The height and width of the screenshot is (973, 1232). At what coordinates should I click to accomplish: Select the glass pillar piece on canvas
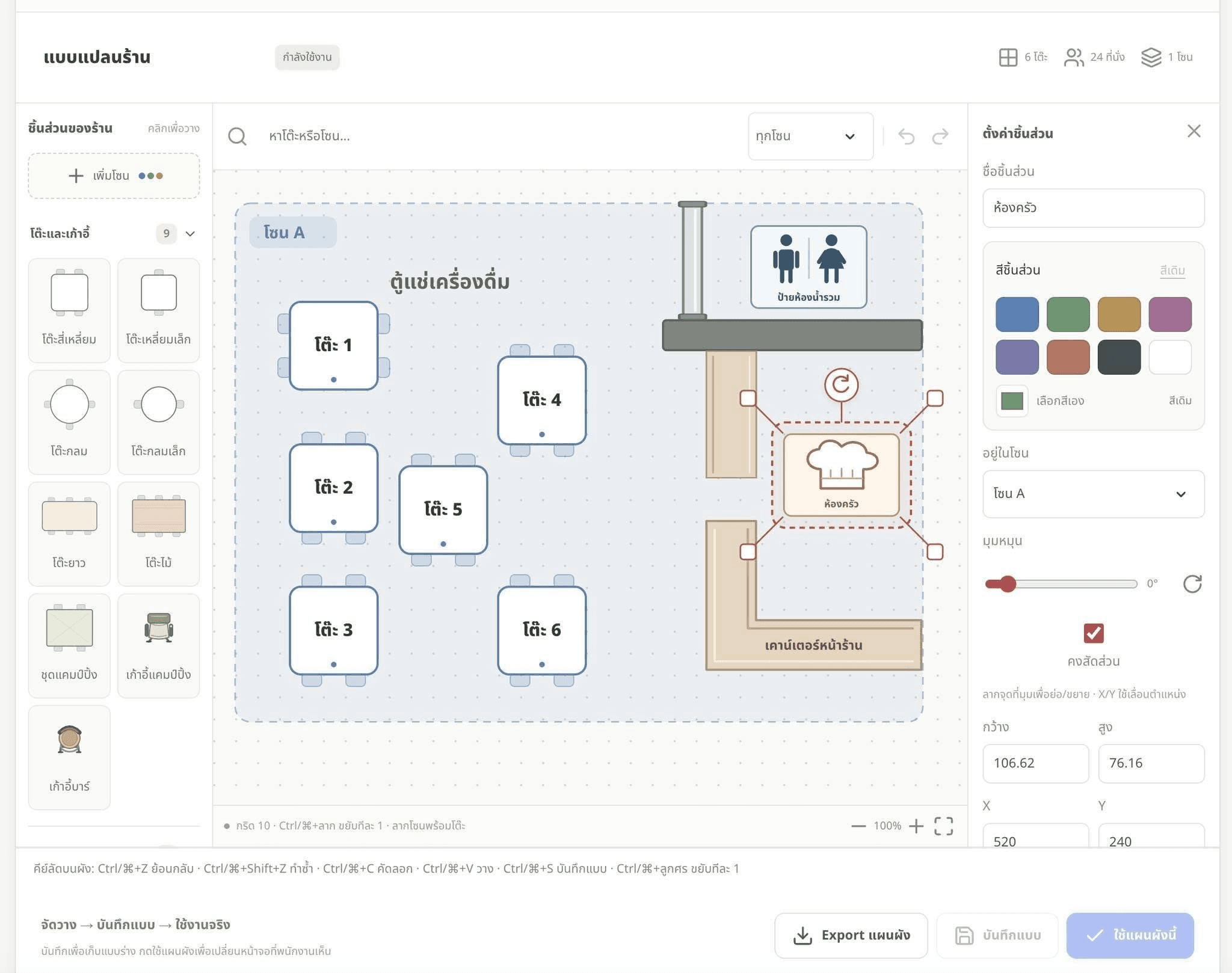[x=692, y=261]
